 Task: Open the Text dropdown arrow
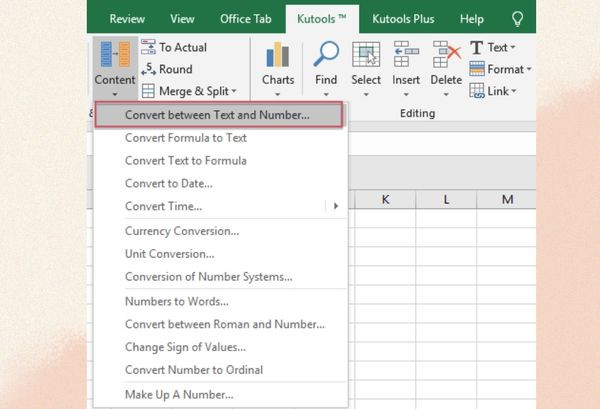(513, 47)
